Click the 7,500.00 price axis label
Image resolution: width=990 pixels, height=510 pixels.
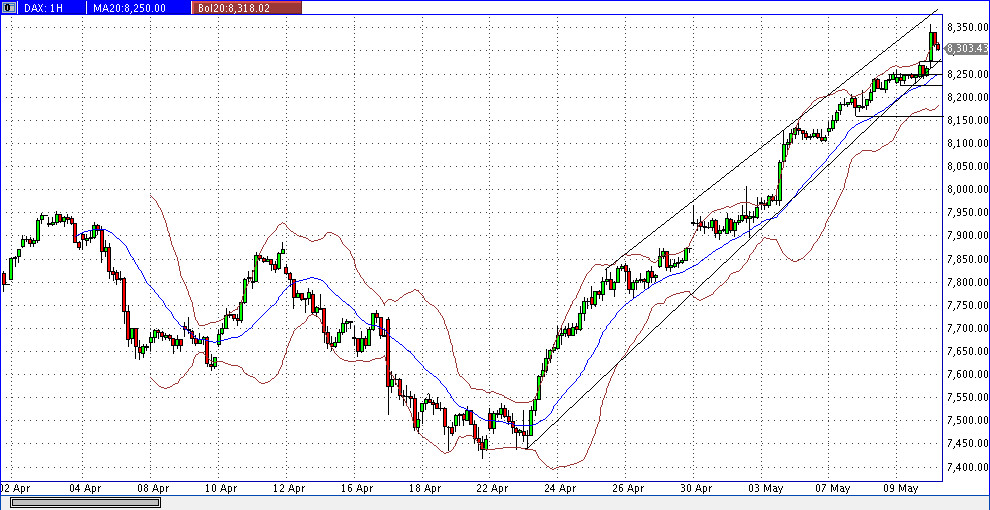click(x=967, y=420)
